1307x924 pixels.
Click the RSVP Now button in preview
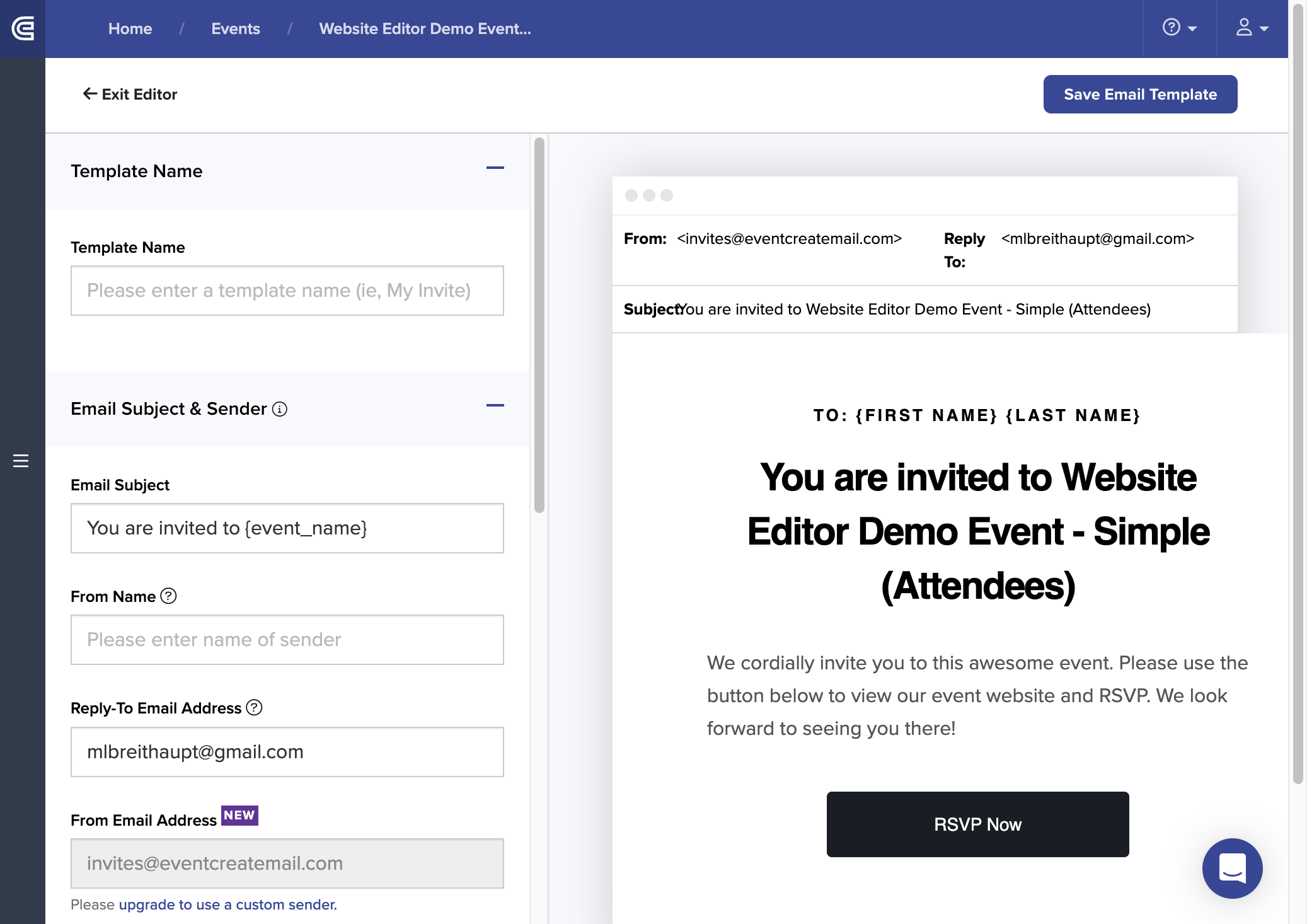pos(977,824)
